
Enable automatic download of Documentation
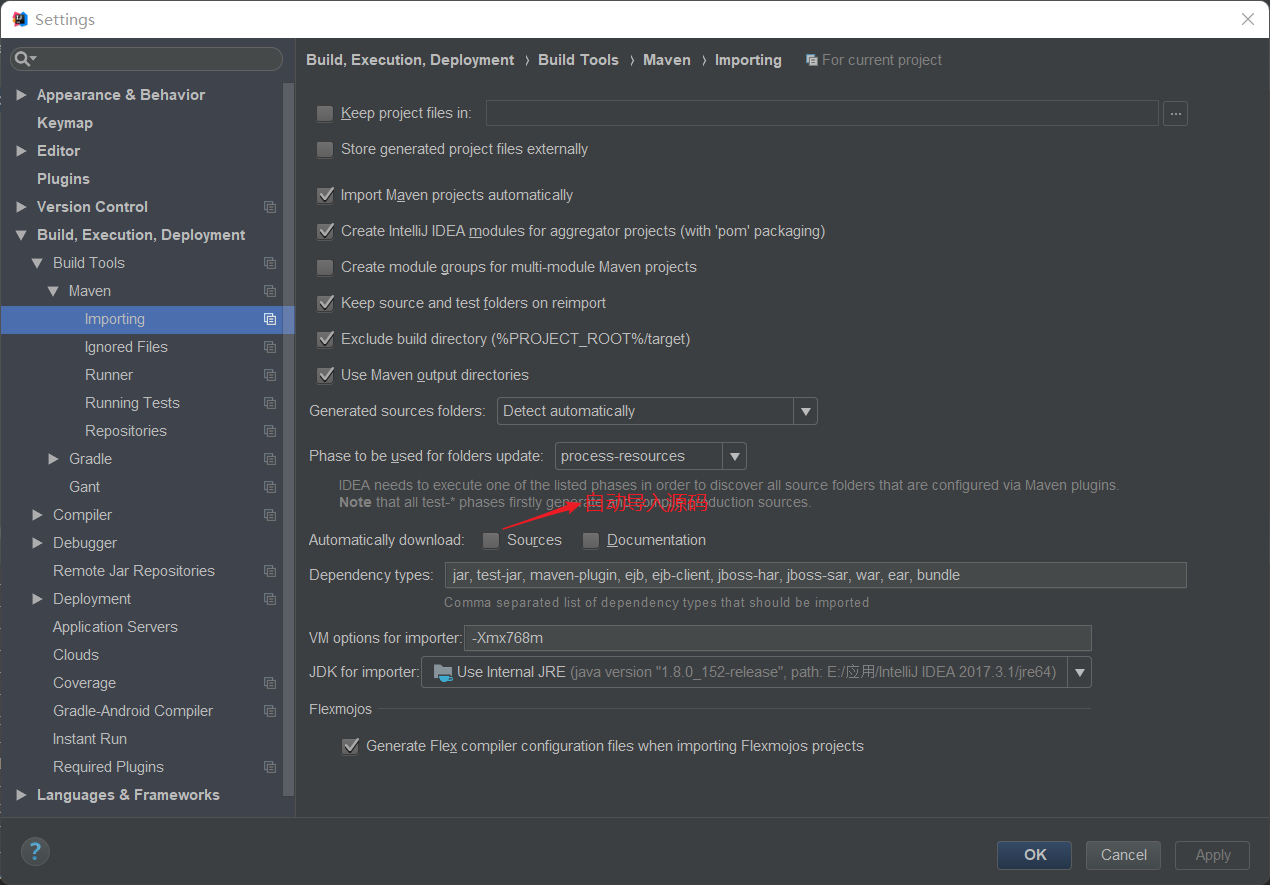[x=591, y=540]
